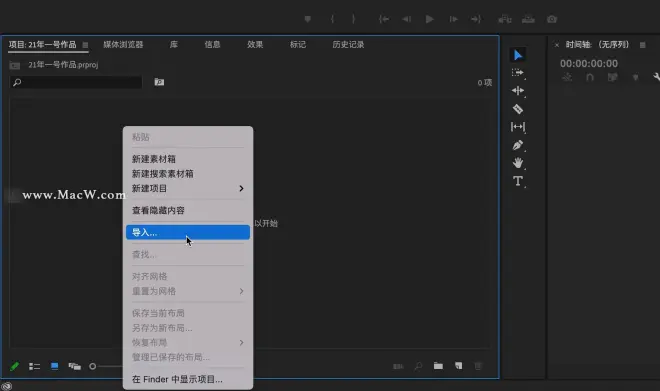Toggle the green pencil read/write project lock

coord(14,366)
